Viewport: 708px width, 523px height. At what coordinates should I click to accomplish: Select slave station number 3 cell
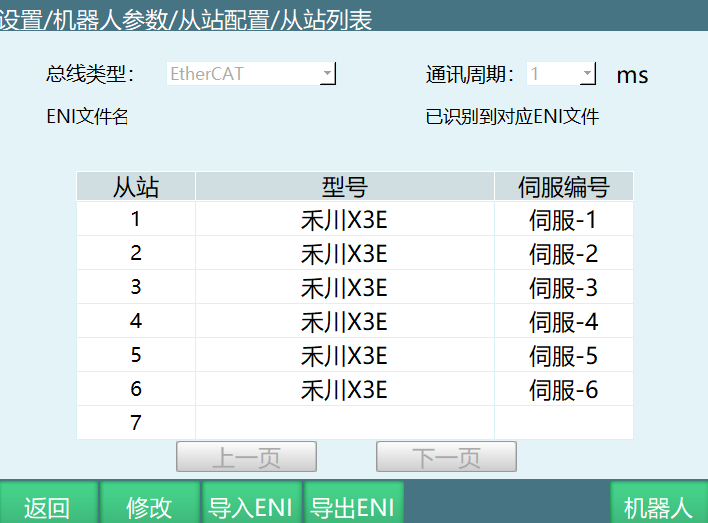point(136,287)
